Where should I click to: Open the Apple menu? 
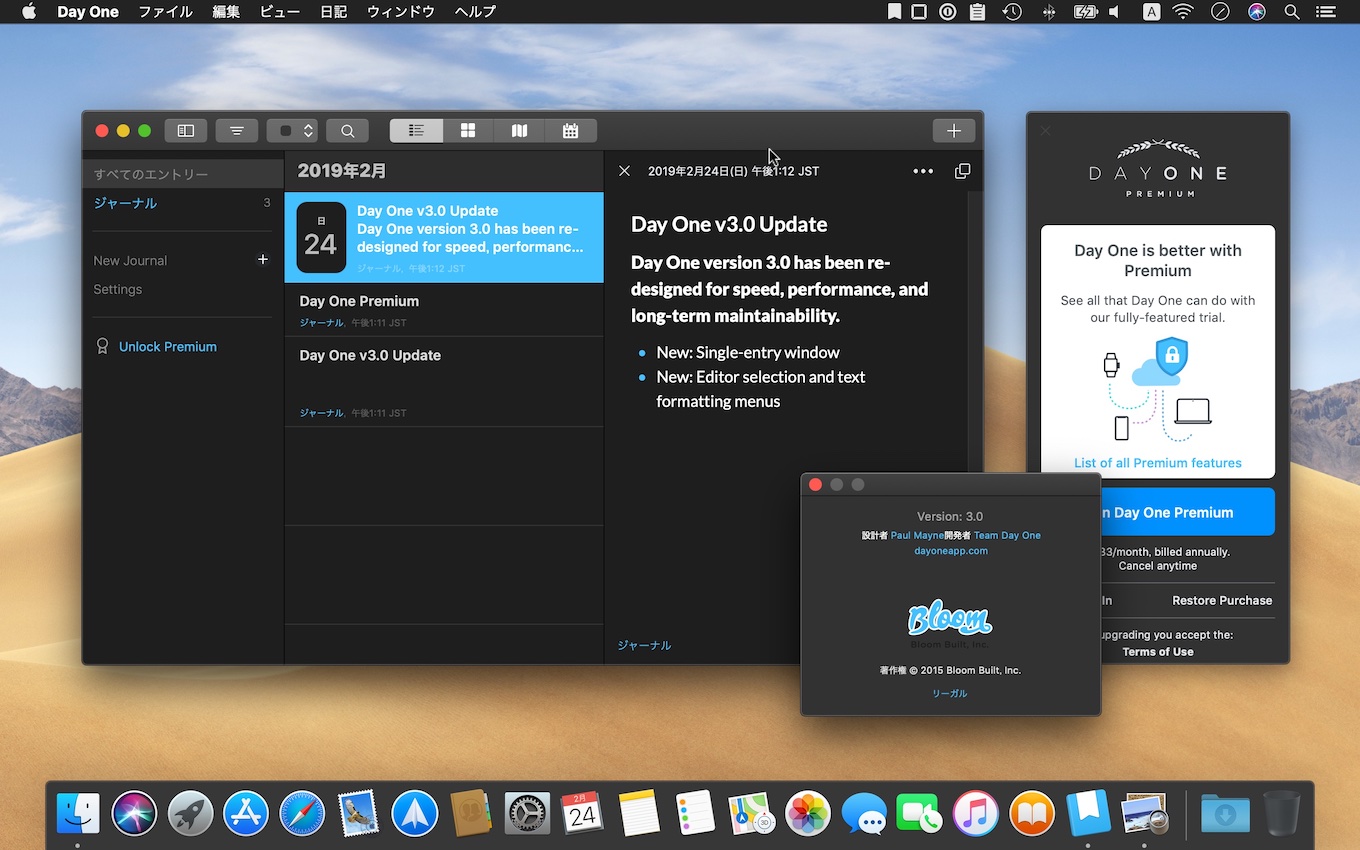click(x=28, y=12)
